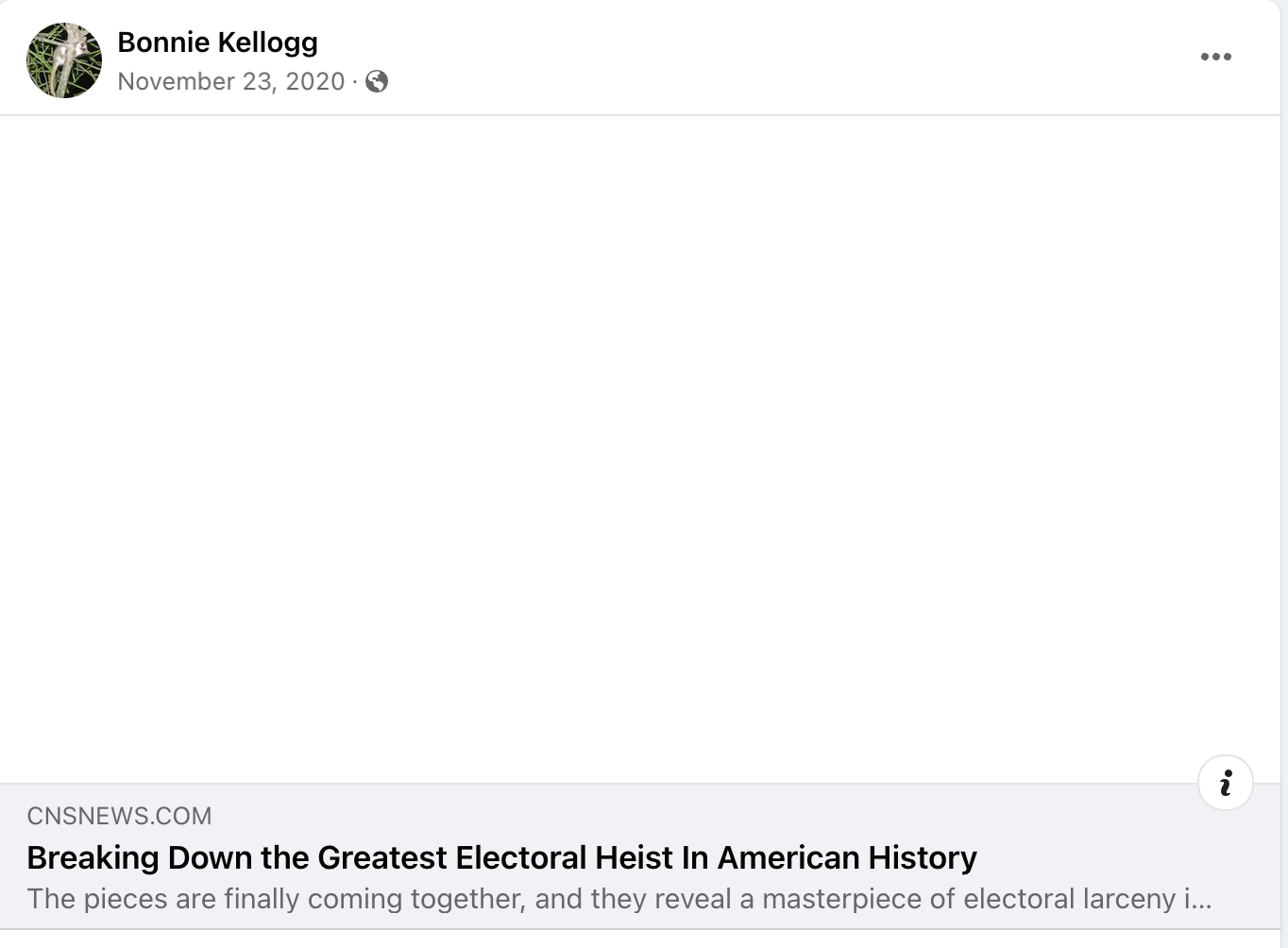
Task: Open the November 23, 2020 timestamp link
Action: click(x=231, y=81)
